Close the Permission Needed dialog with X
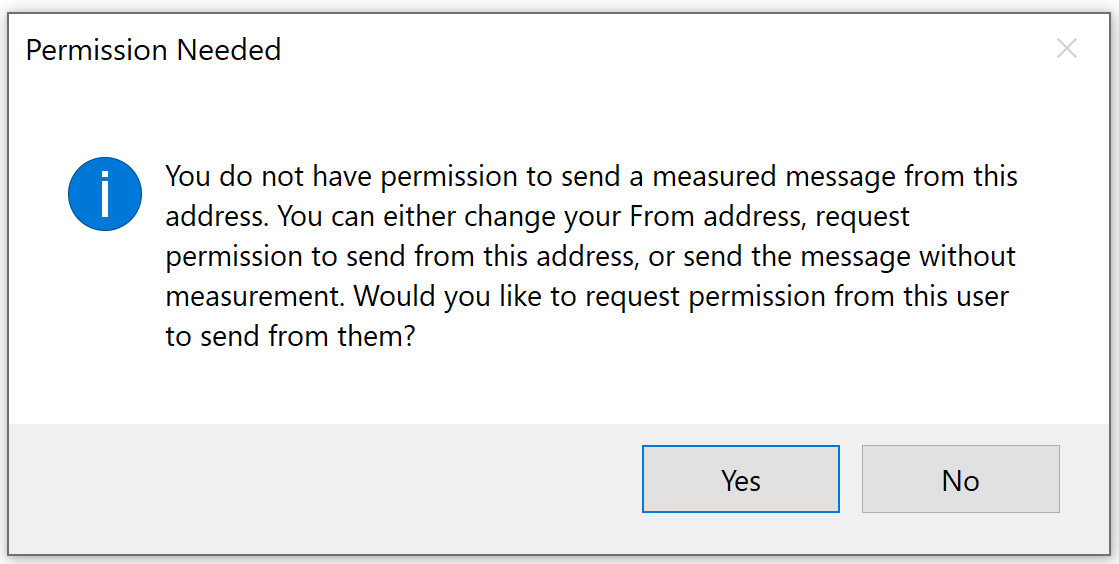This screenshot has width=1119, height=564. point(1067,48)
